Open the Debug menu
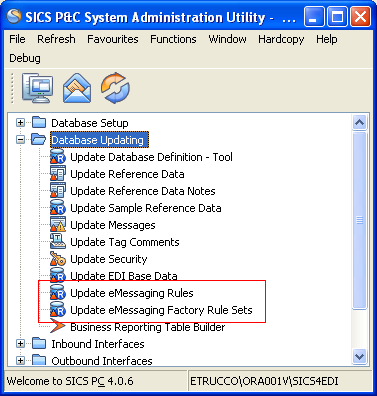377x396 pixels. coord(25,58)
